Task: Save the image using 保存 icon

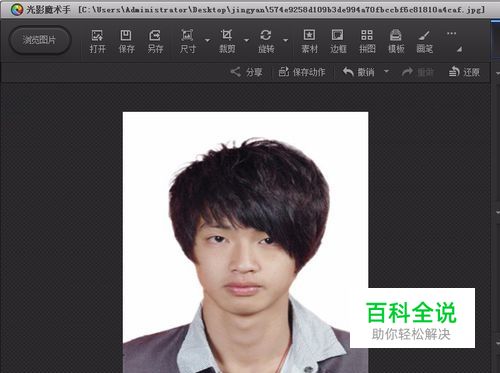Action: (x=126, y=41)
